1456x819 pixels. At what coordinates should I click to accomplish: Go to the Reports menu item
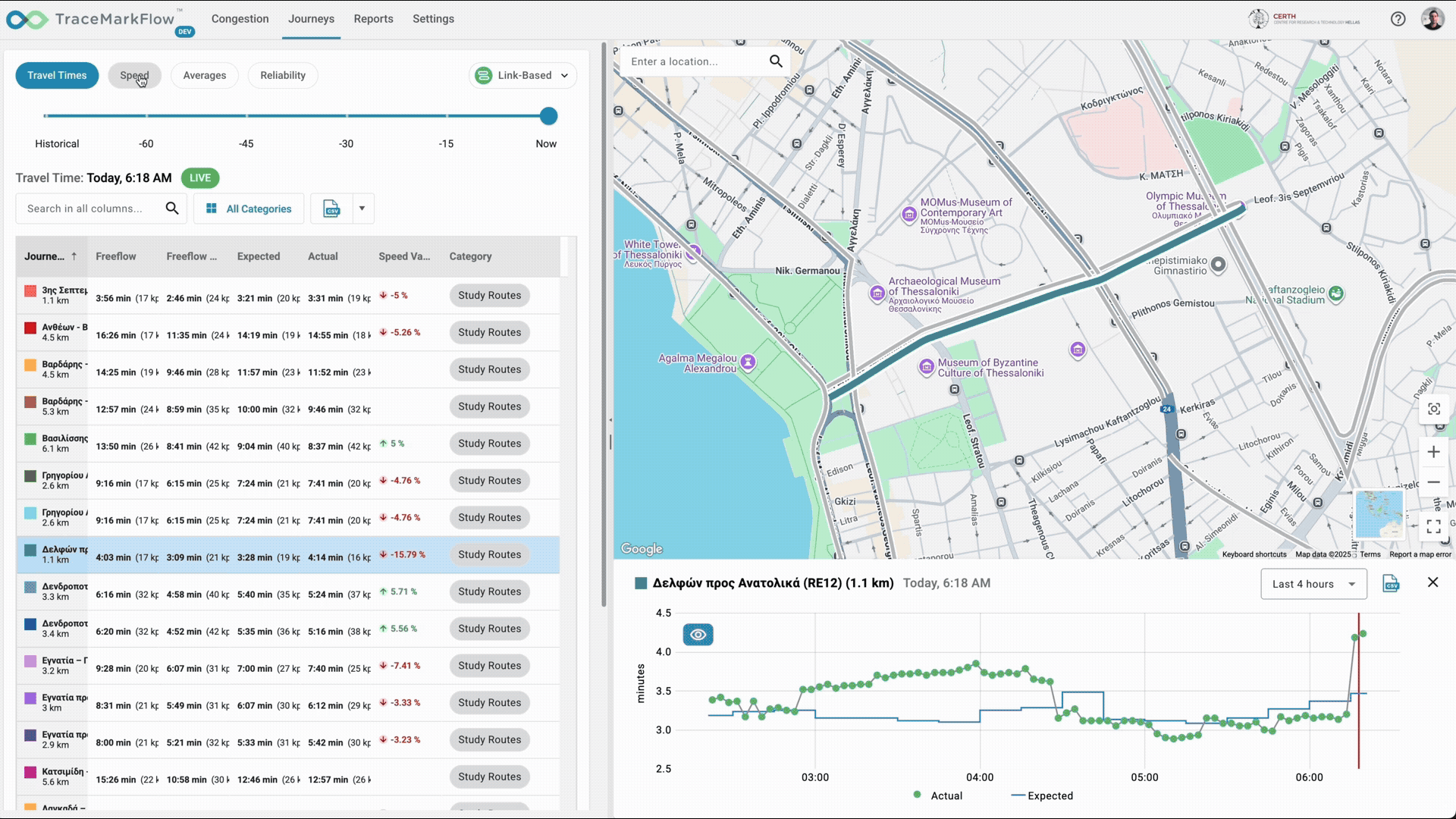click(373, 19)
